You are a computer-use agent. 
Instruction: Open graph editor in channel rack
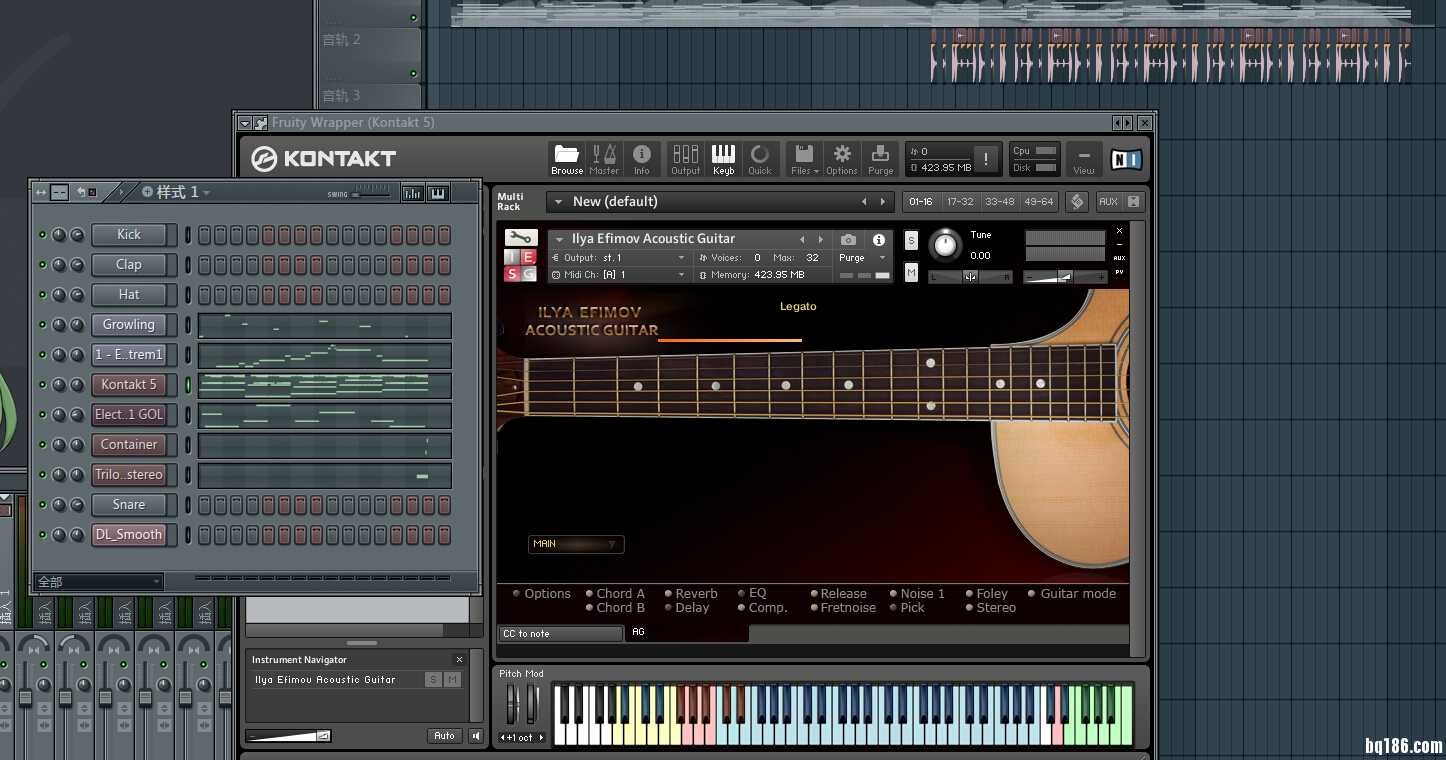point(412,193)
